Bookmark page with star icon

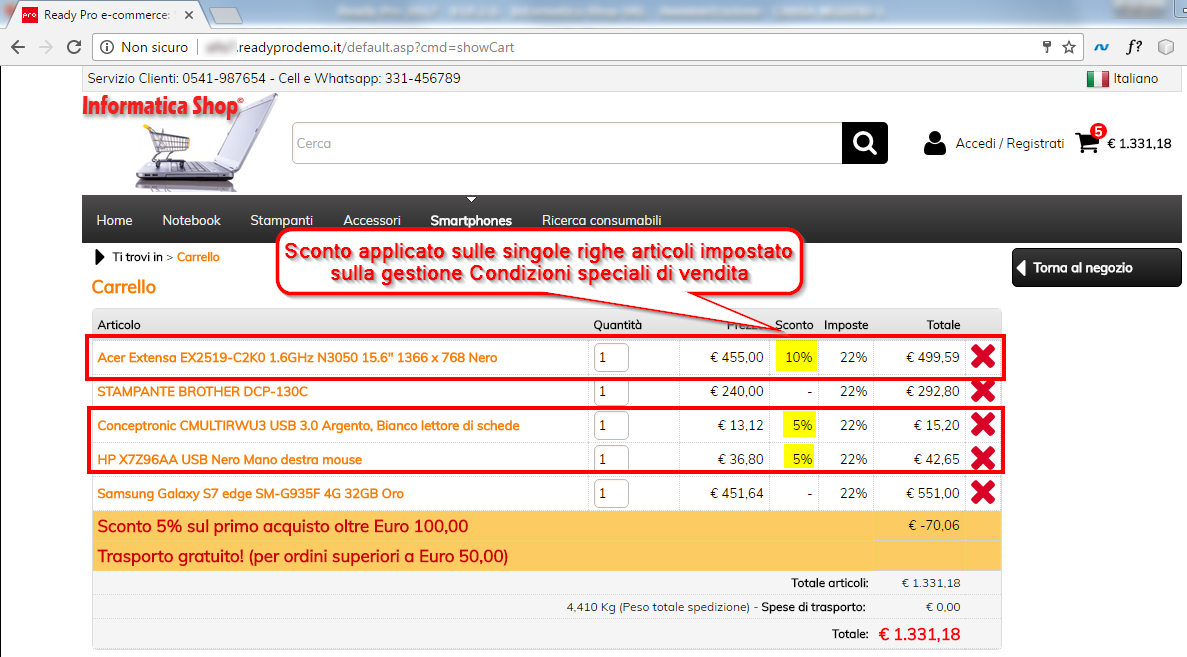click(1069, 47)
